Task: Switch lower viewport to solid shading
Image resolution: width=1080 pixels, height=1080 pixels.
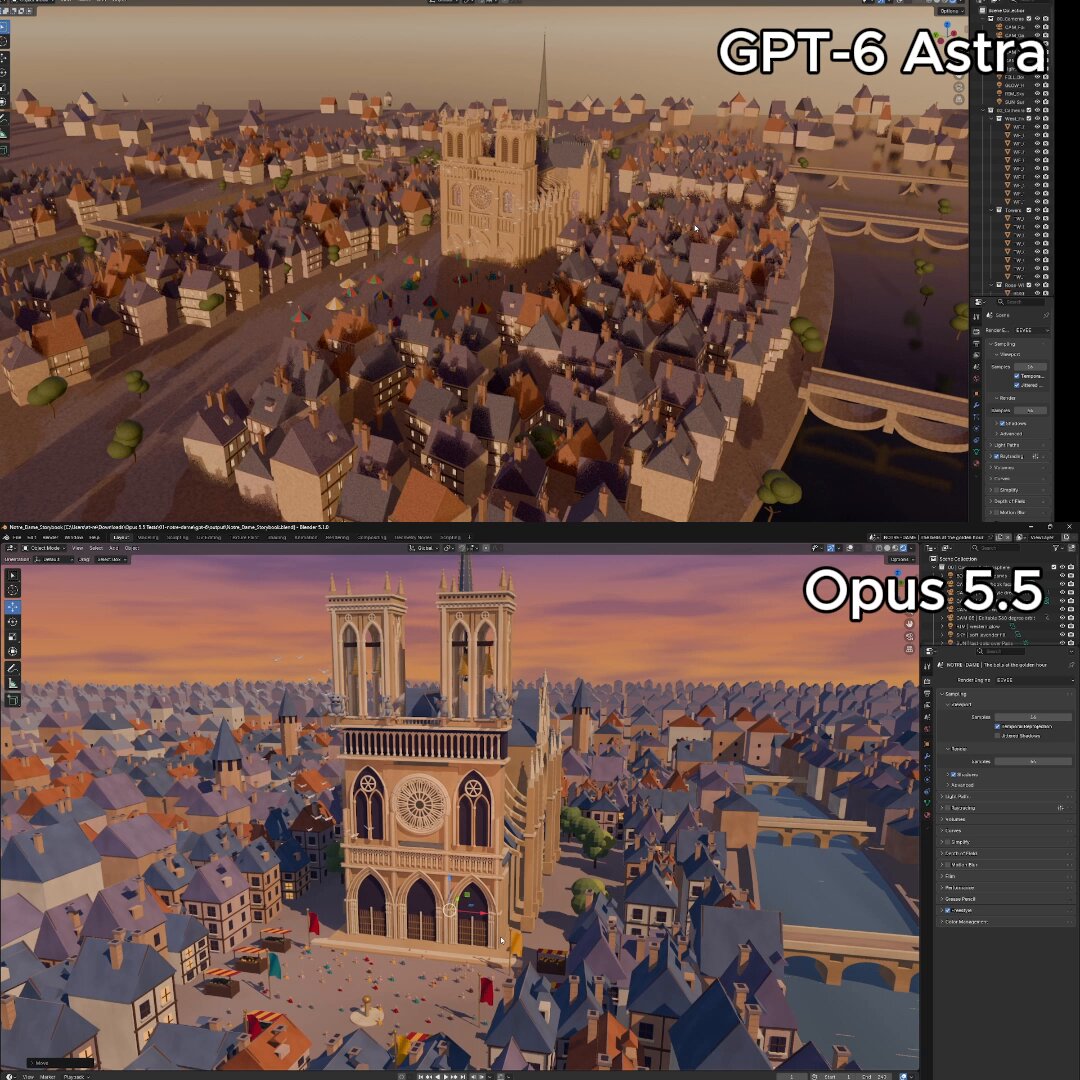Action: click(x=887, y=548)
